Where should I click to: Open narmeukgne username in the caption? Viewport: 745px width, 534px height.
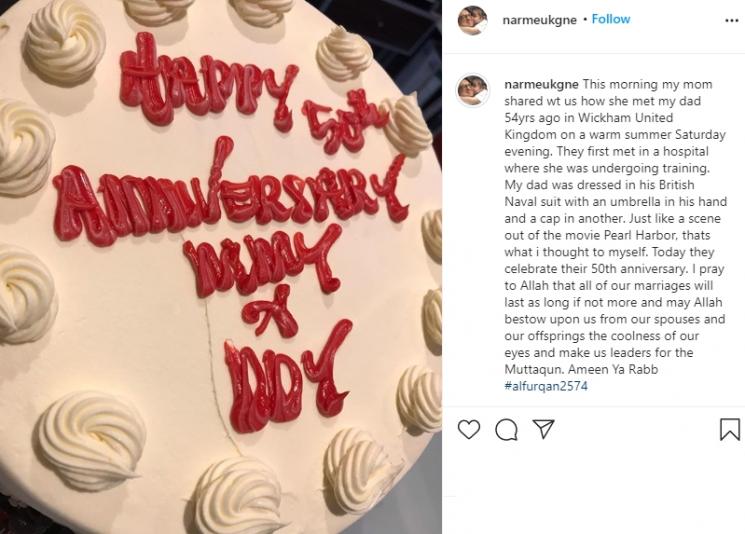coord(541,85)
